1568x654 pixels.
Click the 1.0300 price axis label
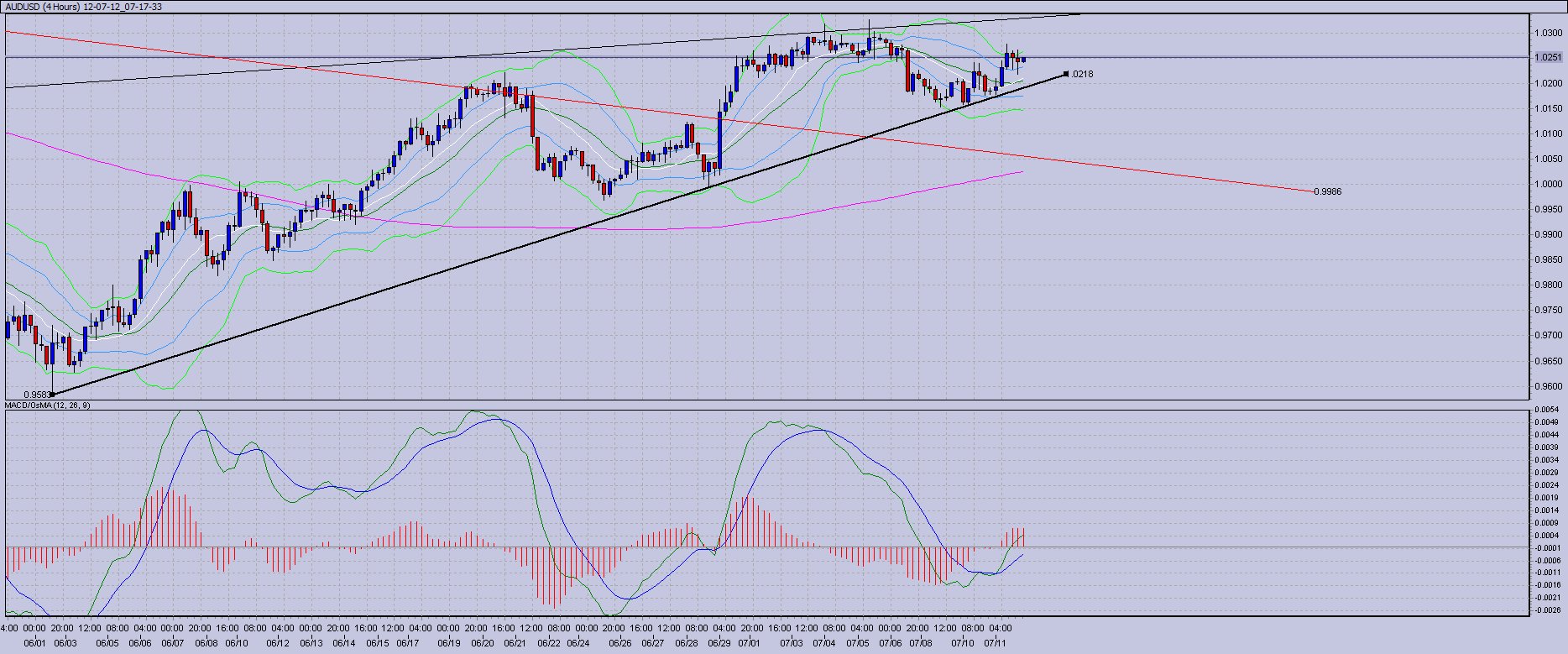1549,34
